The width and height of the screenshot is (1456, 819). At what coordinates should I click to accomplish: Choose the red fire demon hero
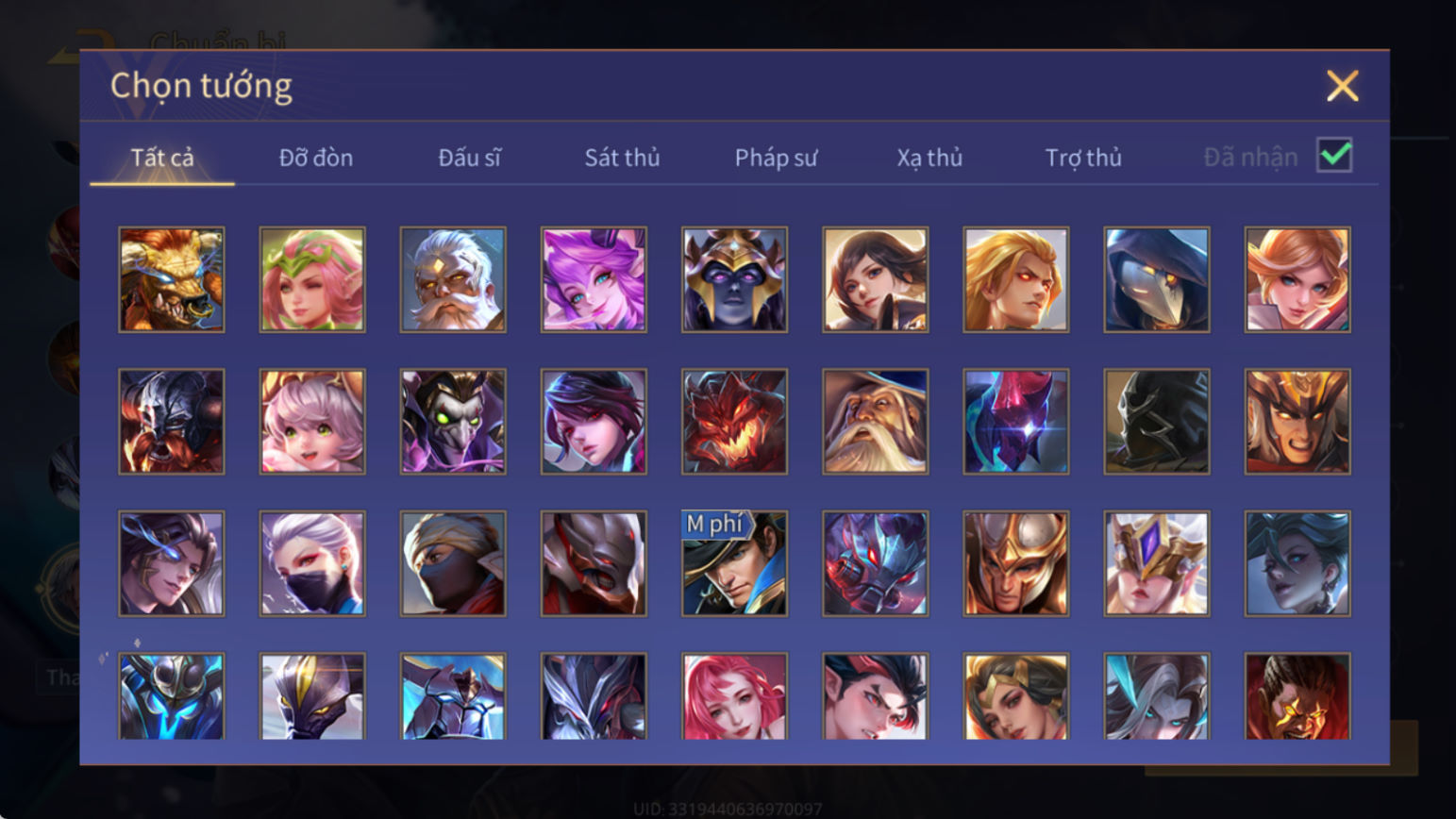tap(734, 422)
